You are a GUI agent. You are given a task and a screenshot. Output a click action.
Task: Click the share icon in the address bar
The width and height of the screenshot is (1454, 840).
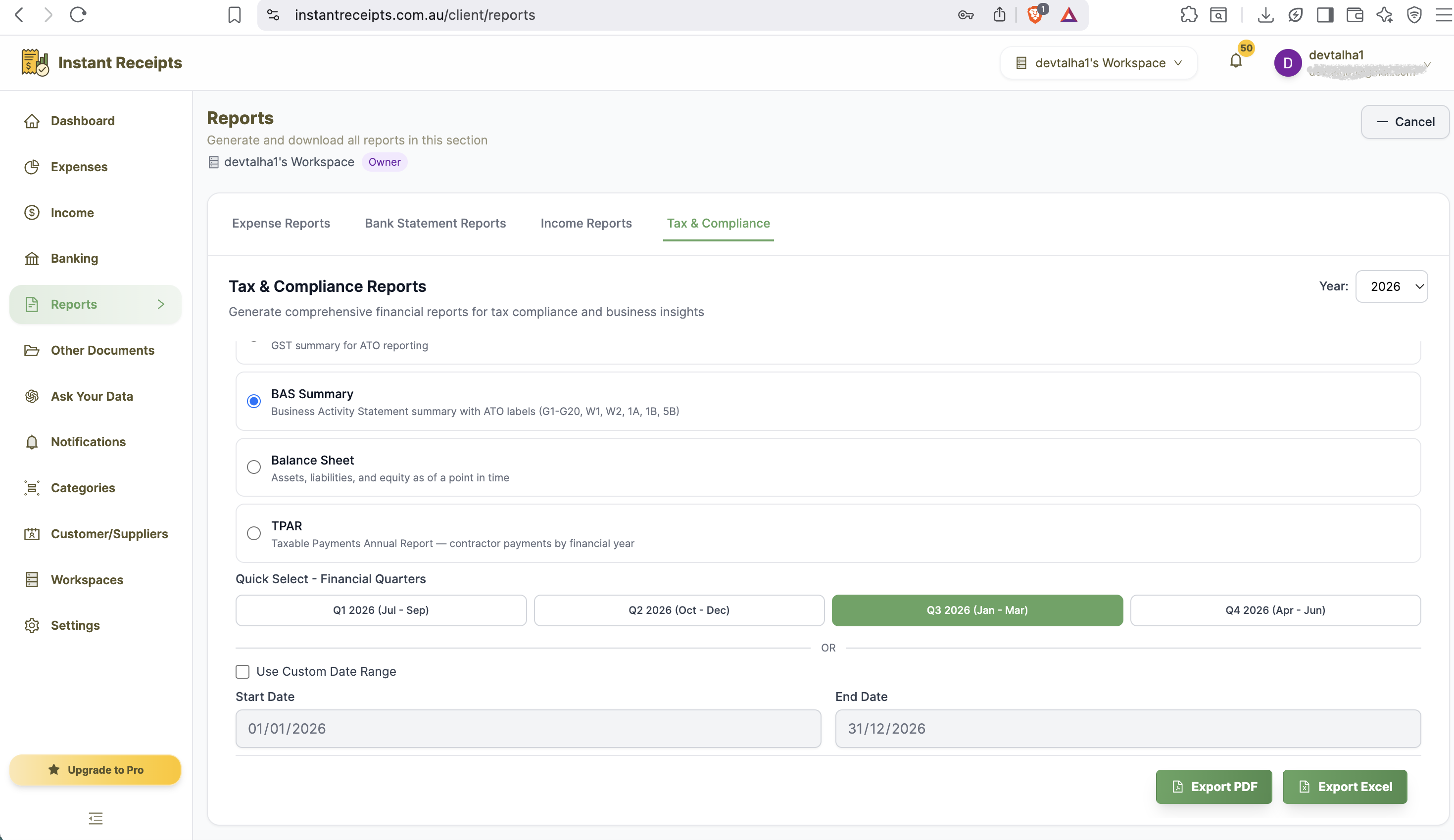(x=999, y=14)
